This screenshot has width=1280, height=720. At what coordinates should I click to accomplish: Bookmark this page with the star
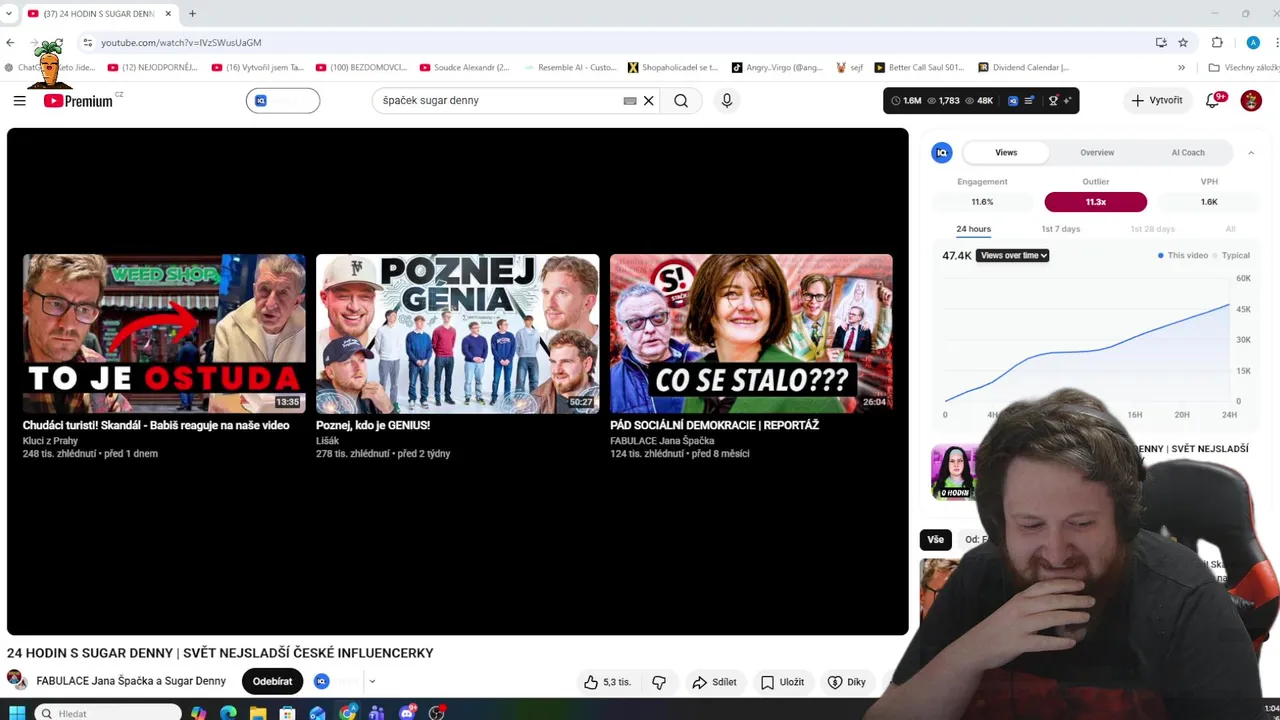[1183, 42]
